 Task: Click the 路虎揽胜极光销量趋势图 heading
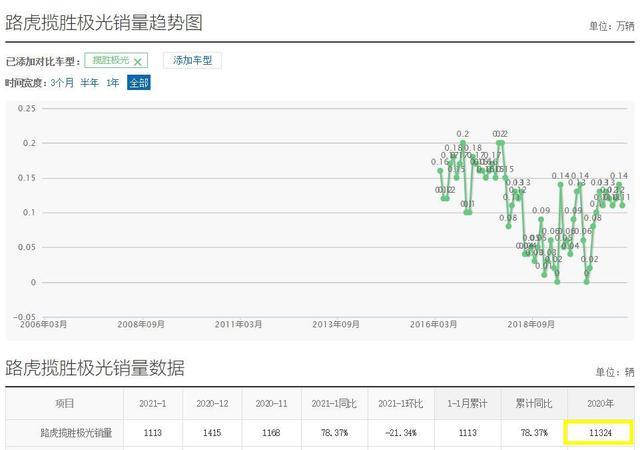pyautogui.click(x=104, y=22)
